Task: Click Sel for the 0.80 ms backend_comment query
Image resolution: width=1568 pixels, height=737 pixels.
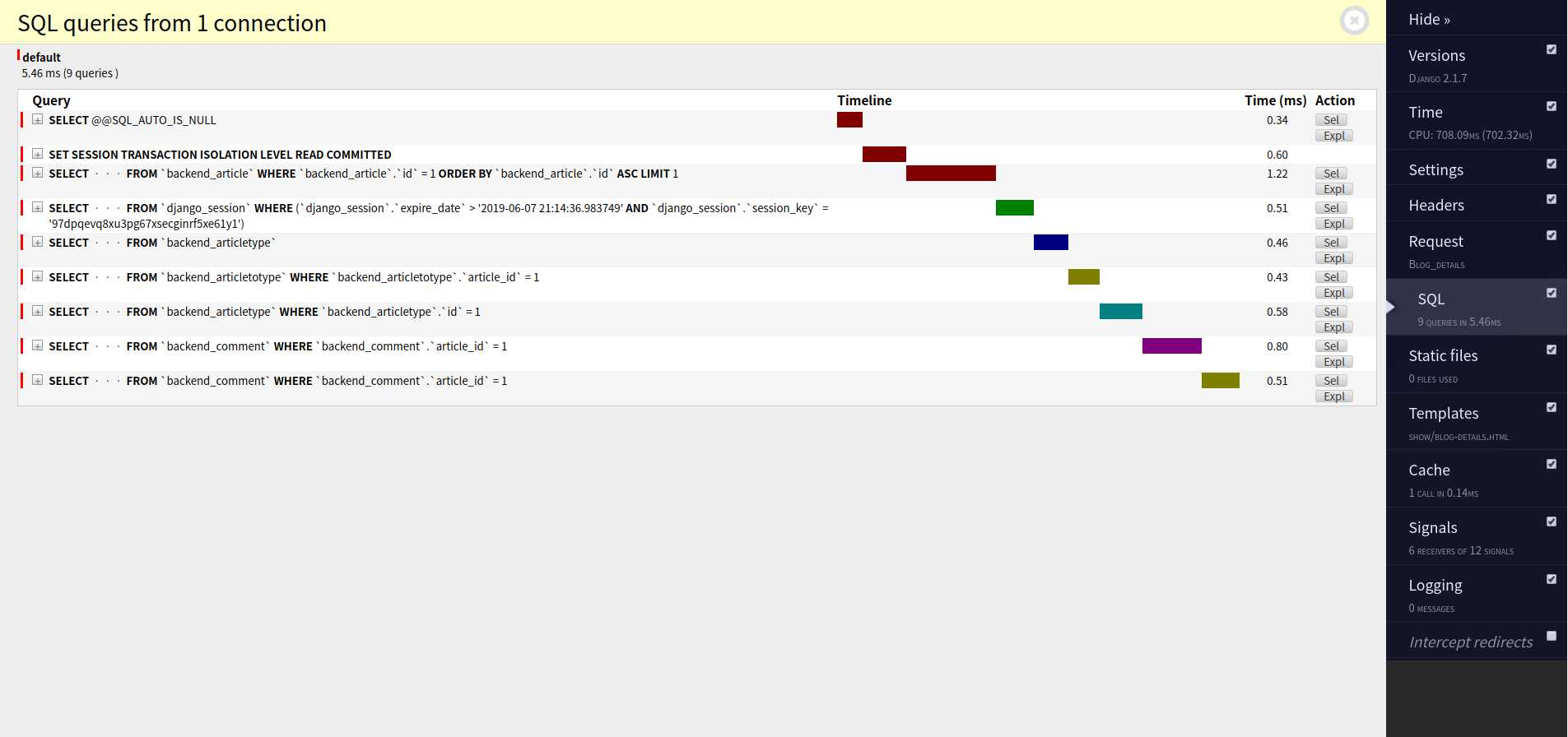Action: pyautogui.click(x=1331, y=346)
